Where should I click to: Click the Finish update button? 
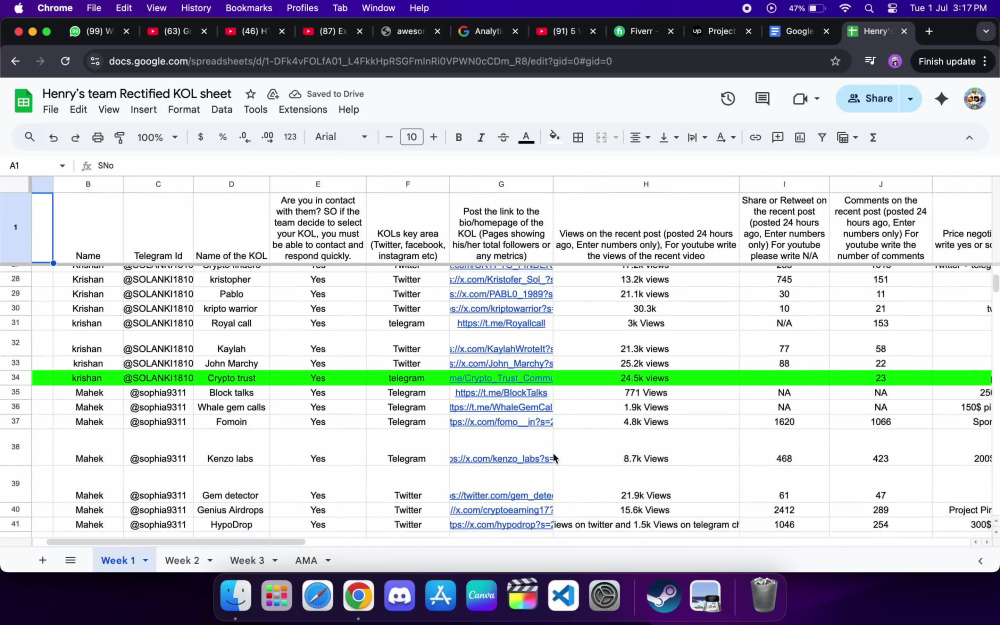pyautogui.click(x=946, y=62)
